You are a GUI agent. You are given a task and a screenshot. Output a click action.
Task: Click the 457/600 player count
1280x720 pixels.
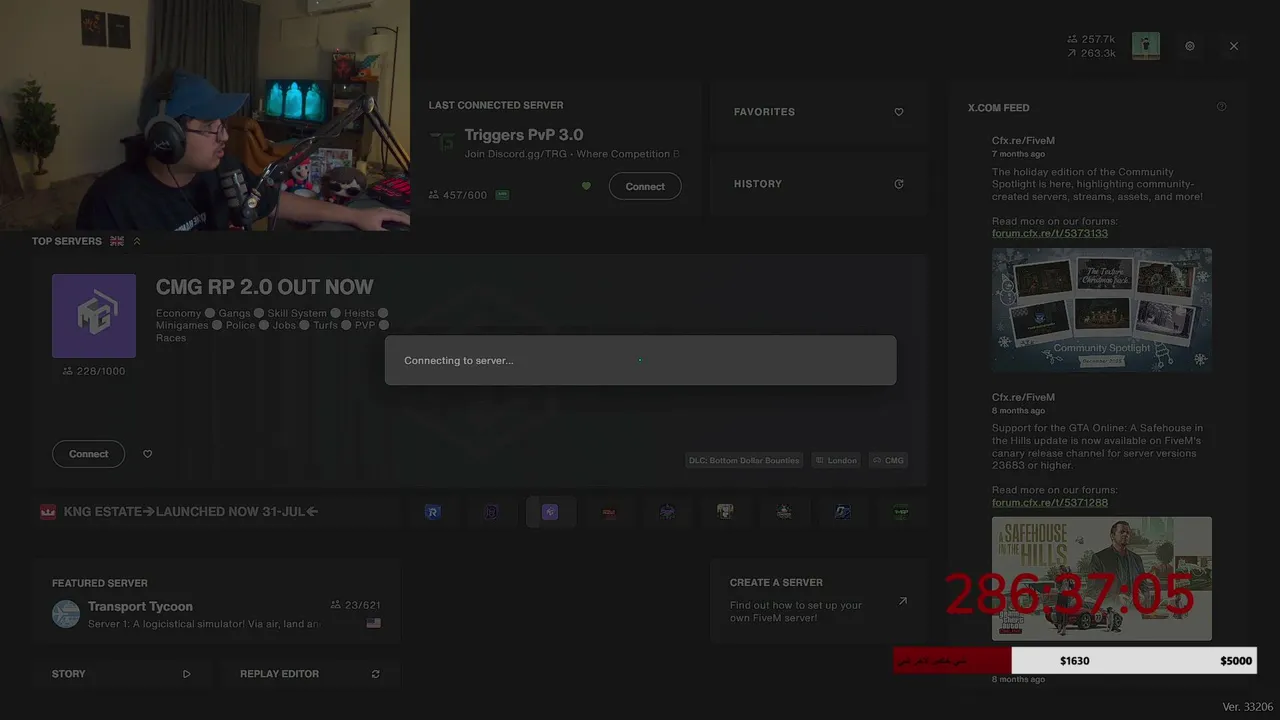tap(458, 195)
